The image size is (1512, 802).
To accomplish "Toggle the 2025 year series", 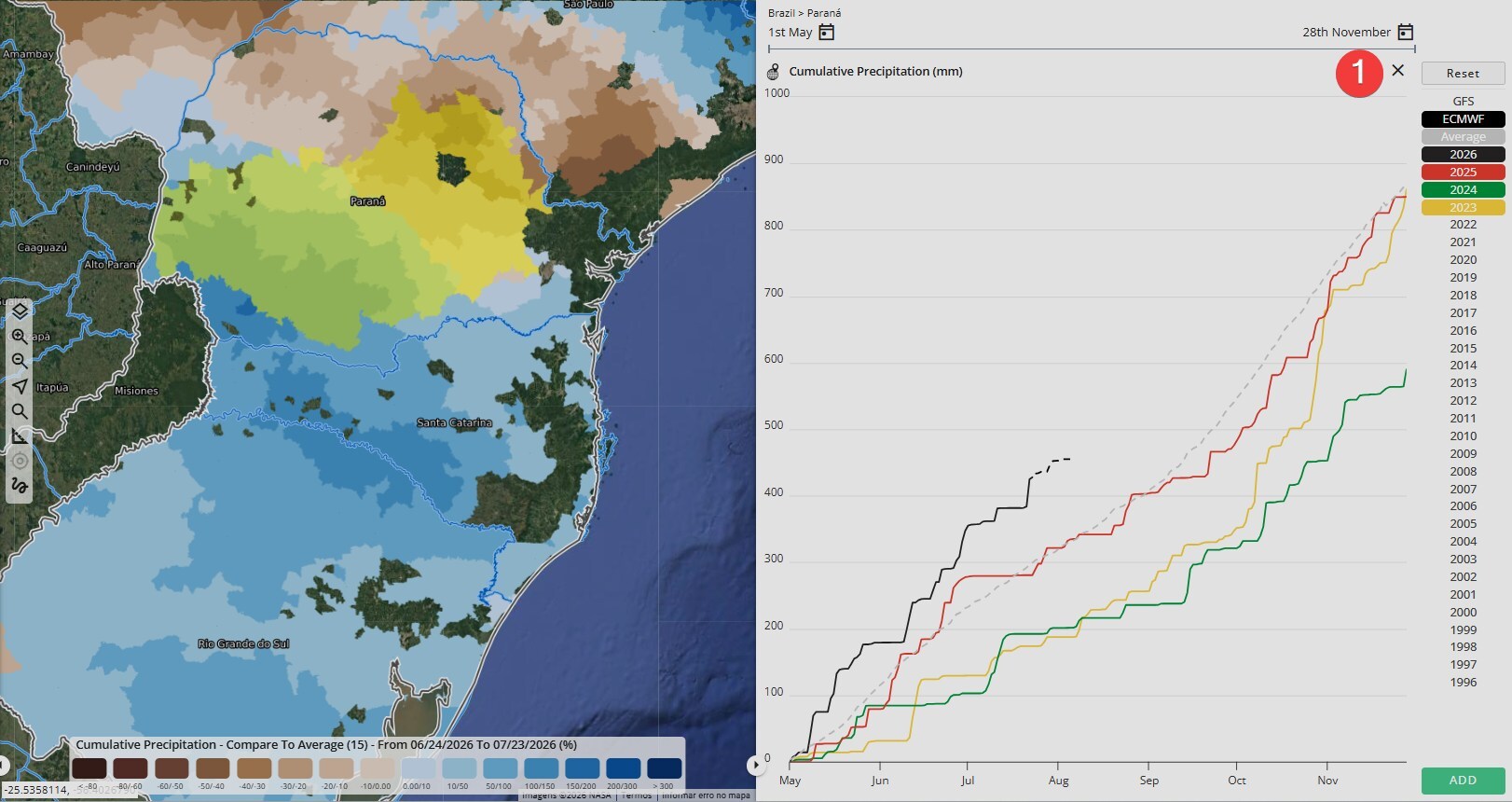I will click(x=1463, y=173).
